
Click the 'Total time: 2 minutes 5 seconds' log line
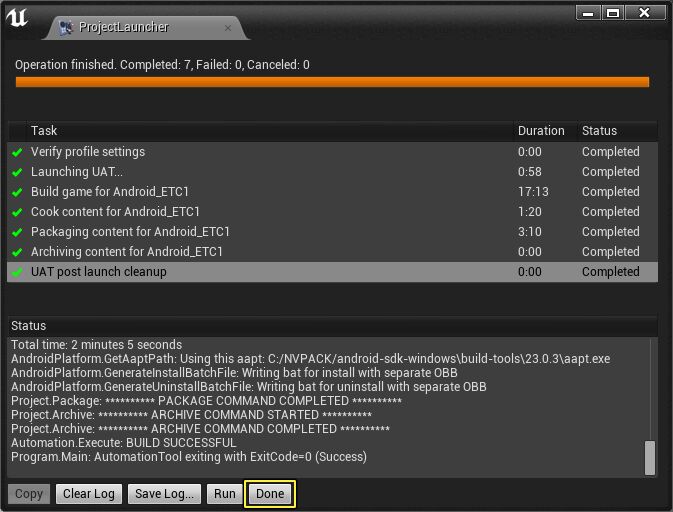point(97,345)
